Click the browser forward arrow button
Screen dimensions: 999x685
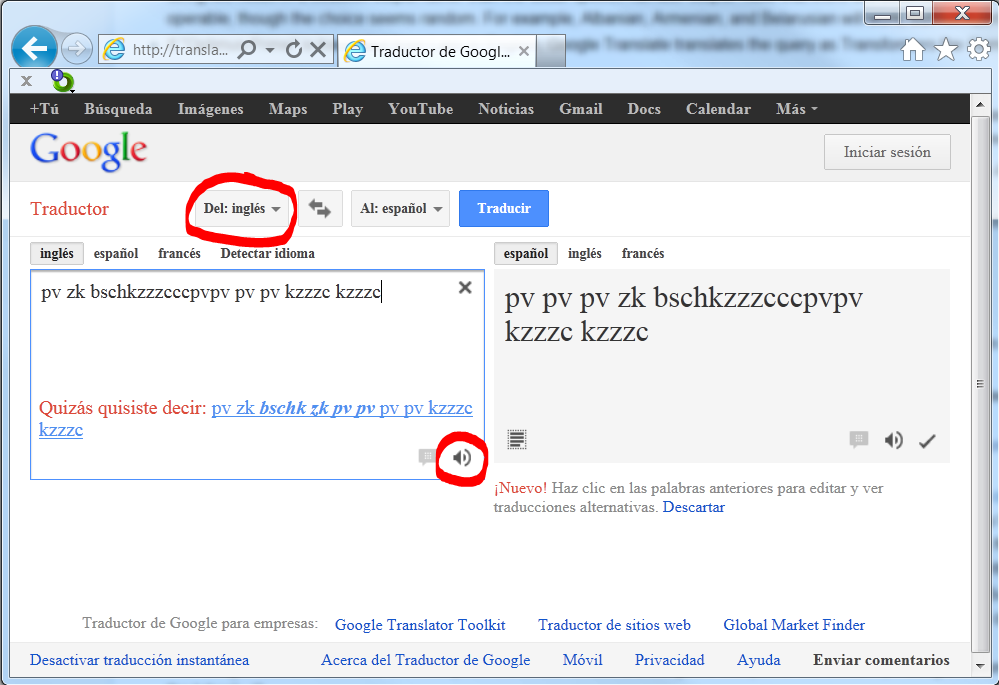point(77,48)
